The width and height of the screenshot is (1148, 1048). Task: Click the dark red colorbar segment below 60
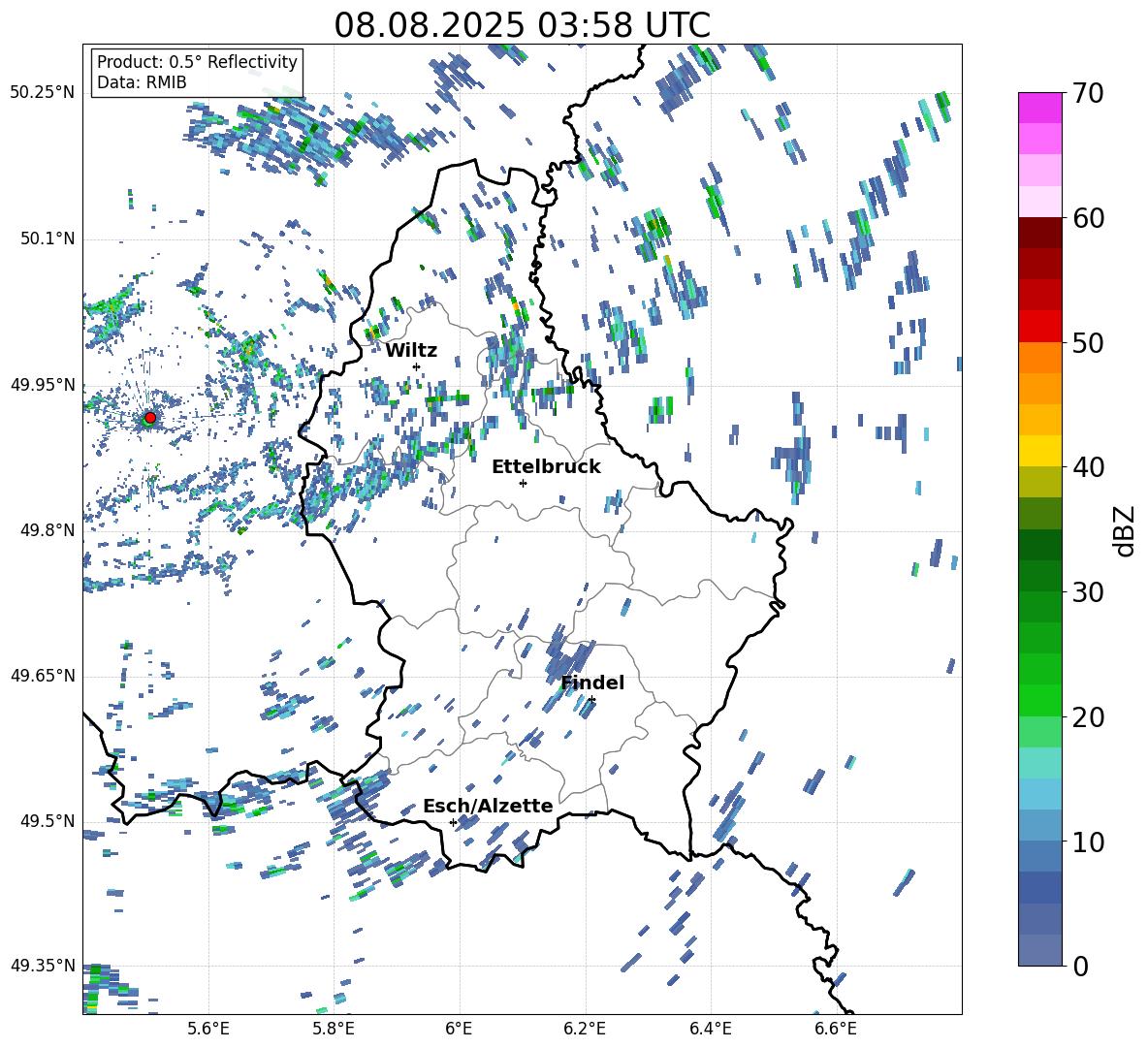tap(1039, 233)
